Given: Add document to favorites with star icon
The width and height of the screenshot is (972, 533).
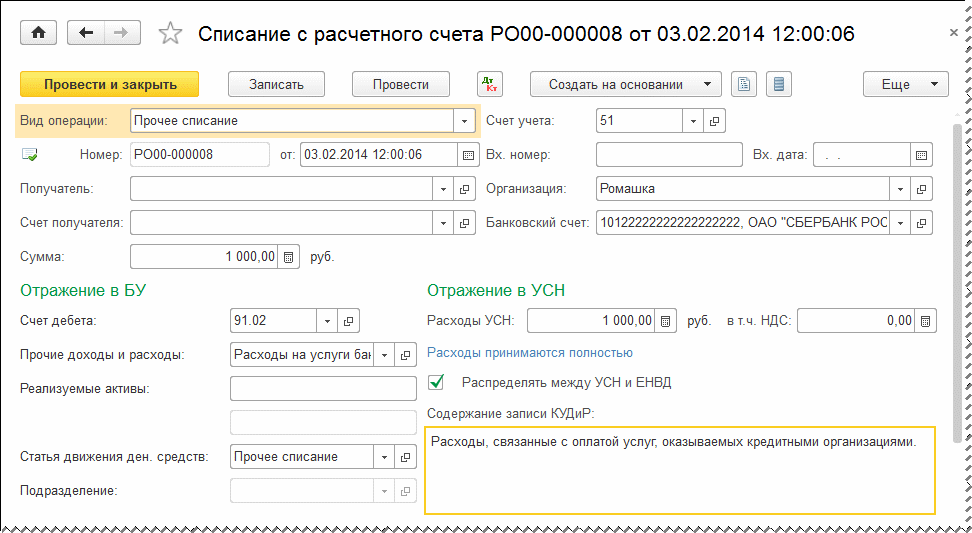Looking at the screenshot, I should [171, 34].
